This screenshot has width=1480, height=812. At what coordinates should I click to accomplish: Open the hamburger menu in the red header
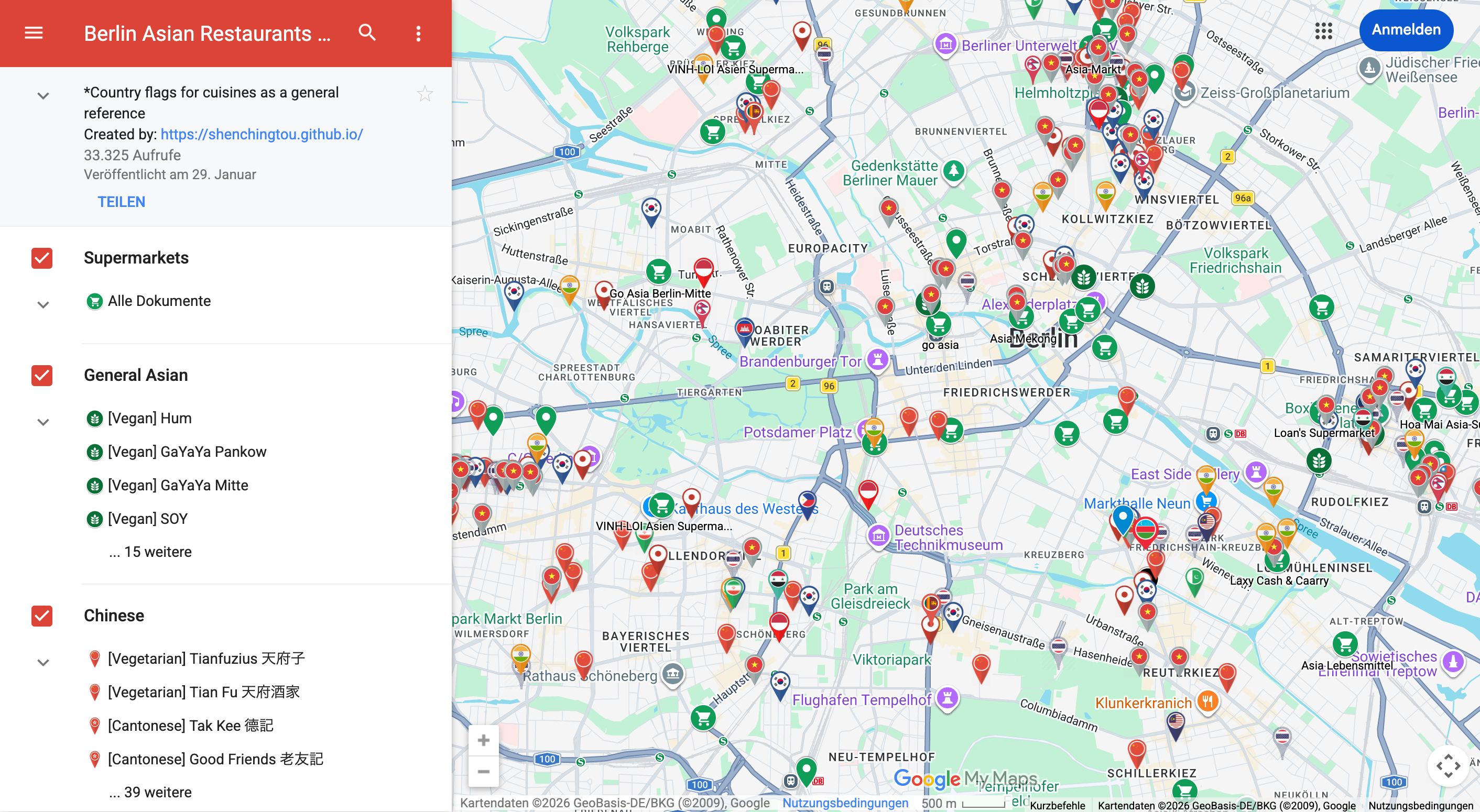(34, 34)
